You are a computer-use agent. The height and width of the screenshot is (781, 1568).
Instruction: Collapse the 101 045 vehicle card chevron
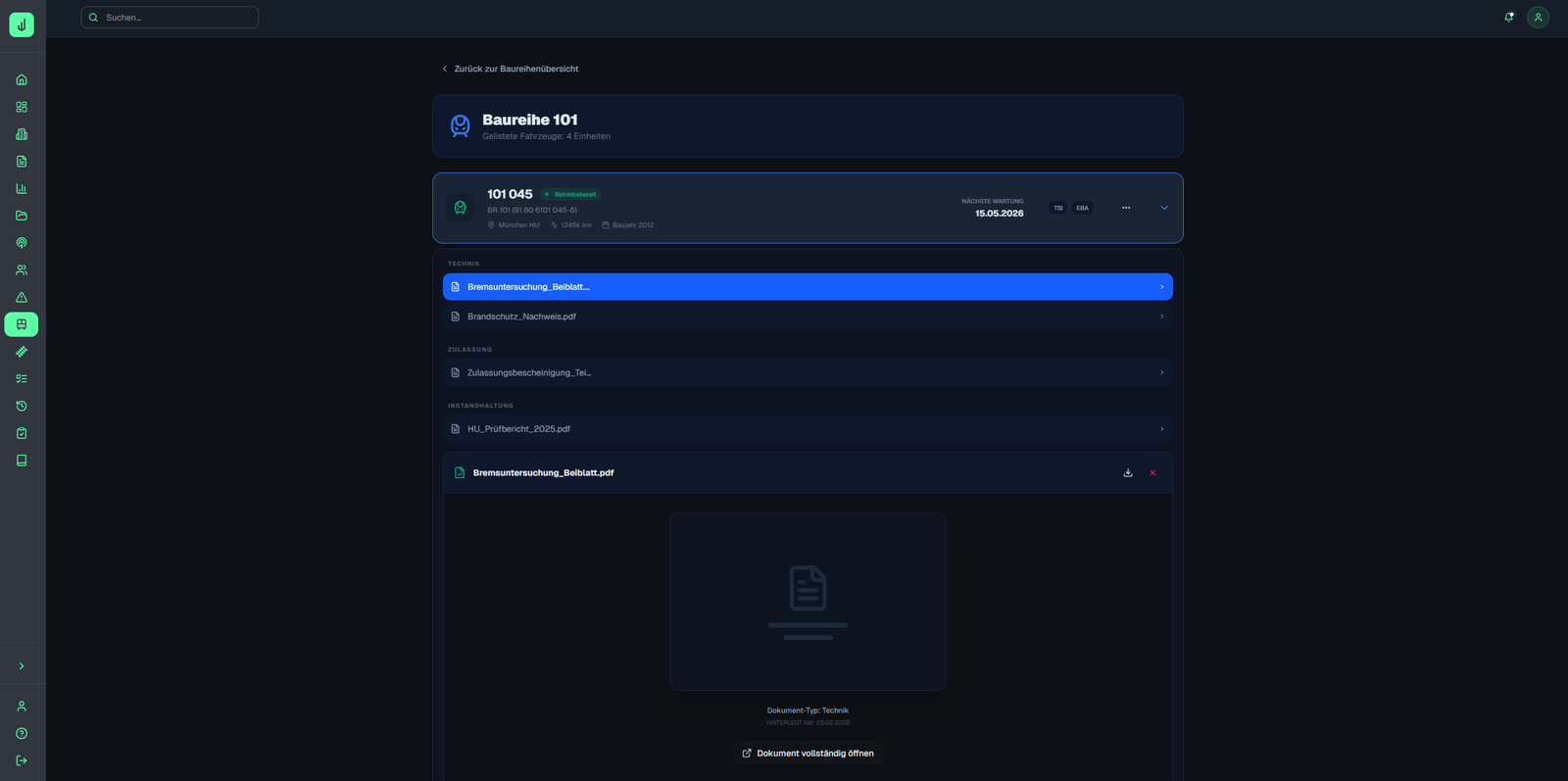(1164, 208)
